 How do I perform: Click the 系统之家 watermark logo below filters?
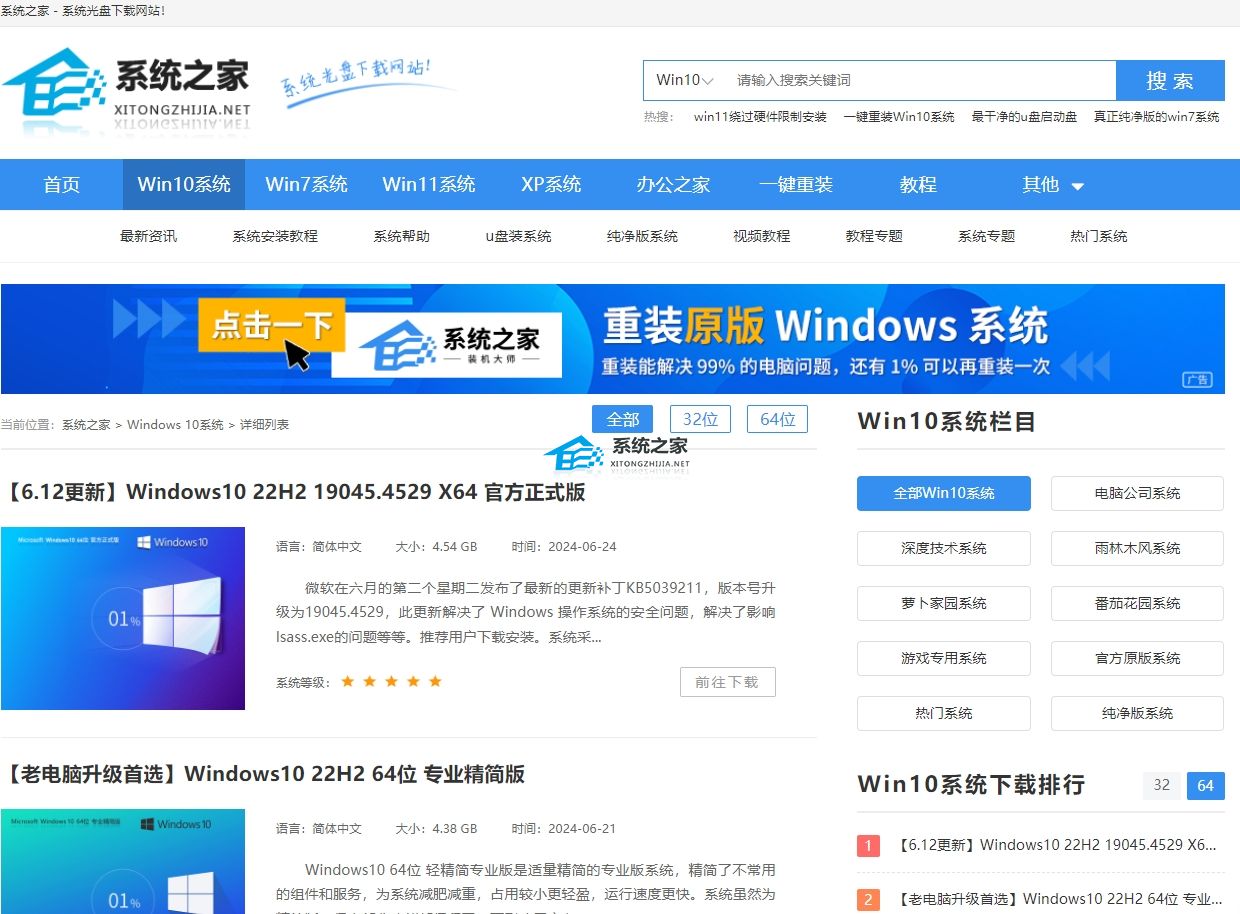(x=617, y=454)
